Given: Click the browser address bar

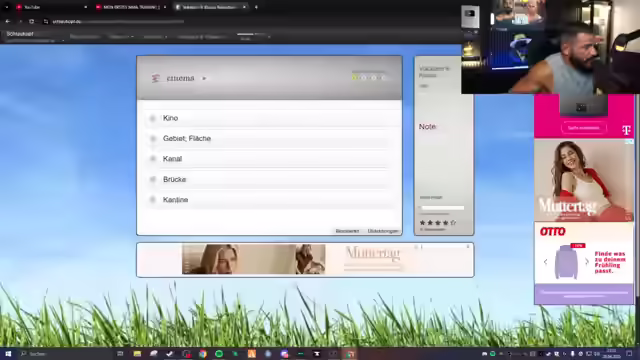Looking at the screenshot, I should [x=118, y=21].
